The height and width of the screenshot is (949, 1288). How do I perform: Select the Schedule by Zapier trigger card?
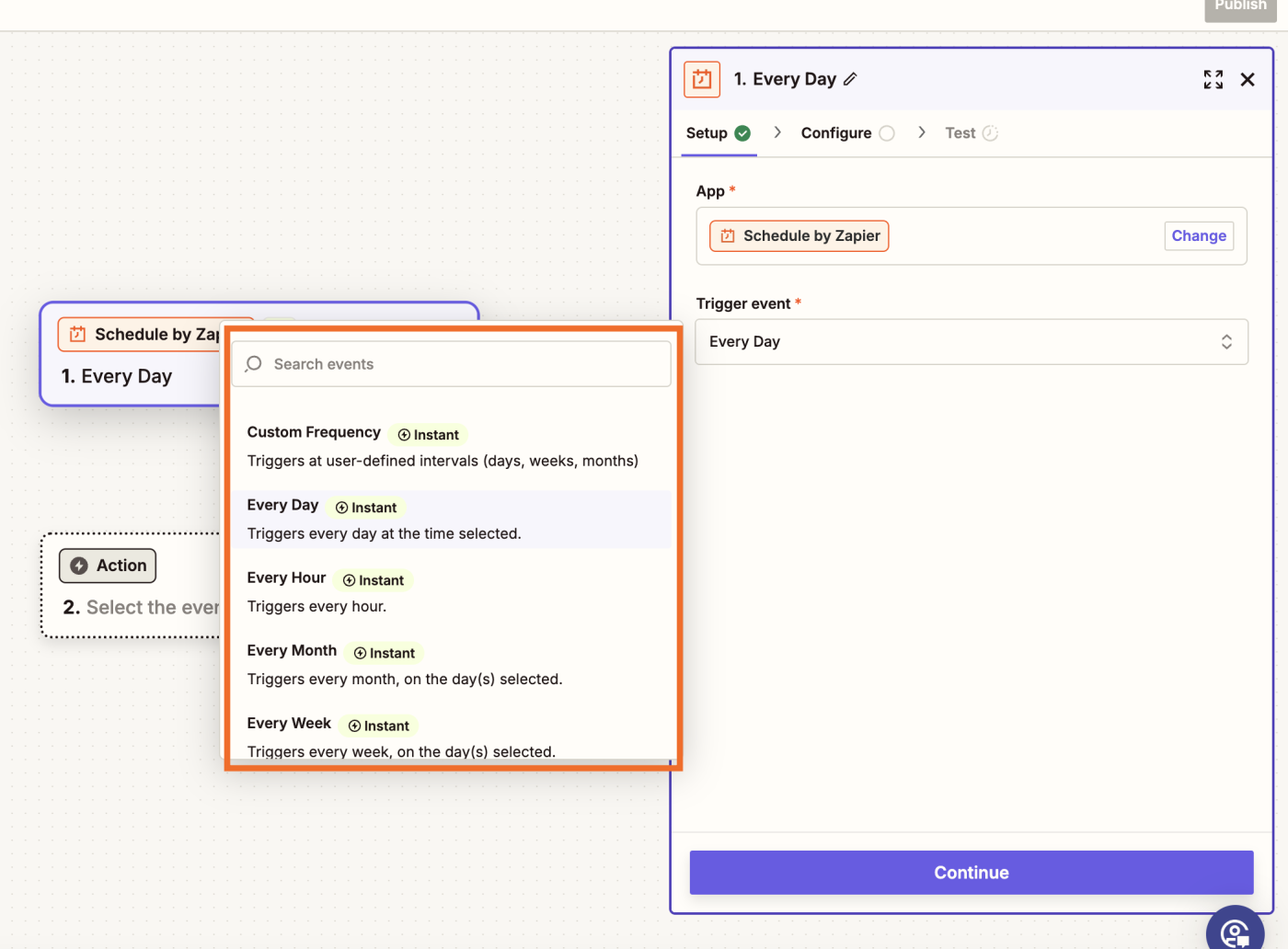(132, 354)
